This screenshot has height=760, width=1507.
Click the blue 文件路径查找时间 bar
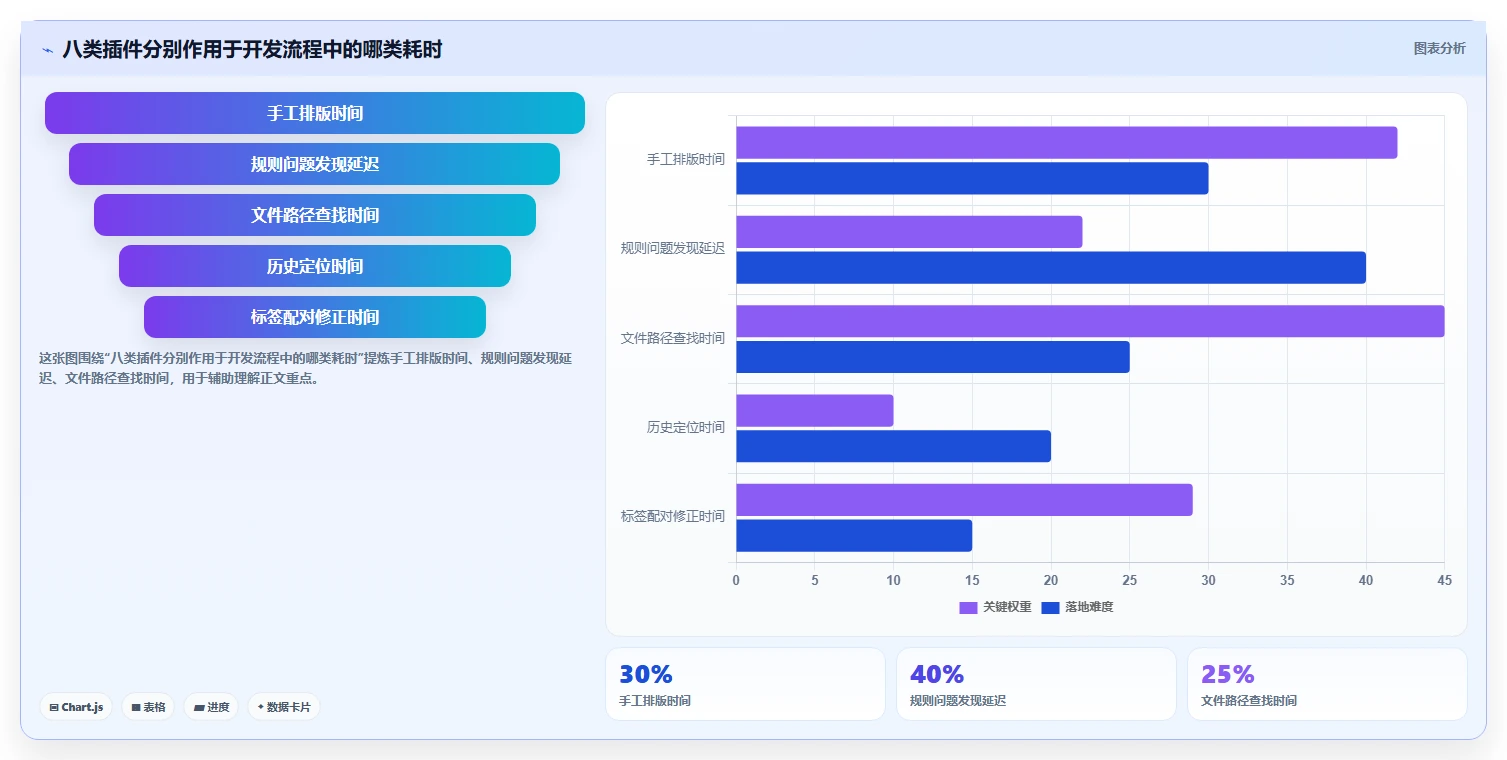pyautogui.click(x=933, y=357)
